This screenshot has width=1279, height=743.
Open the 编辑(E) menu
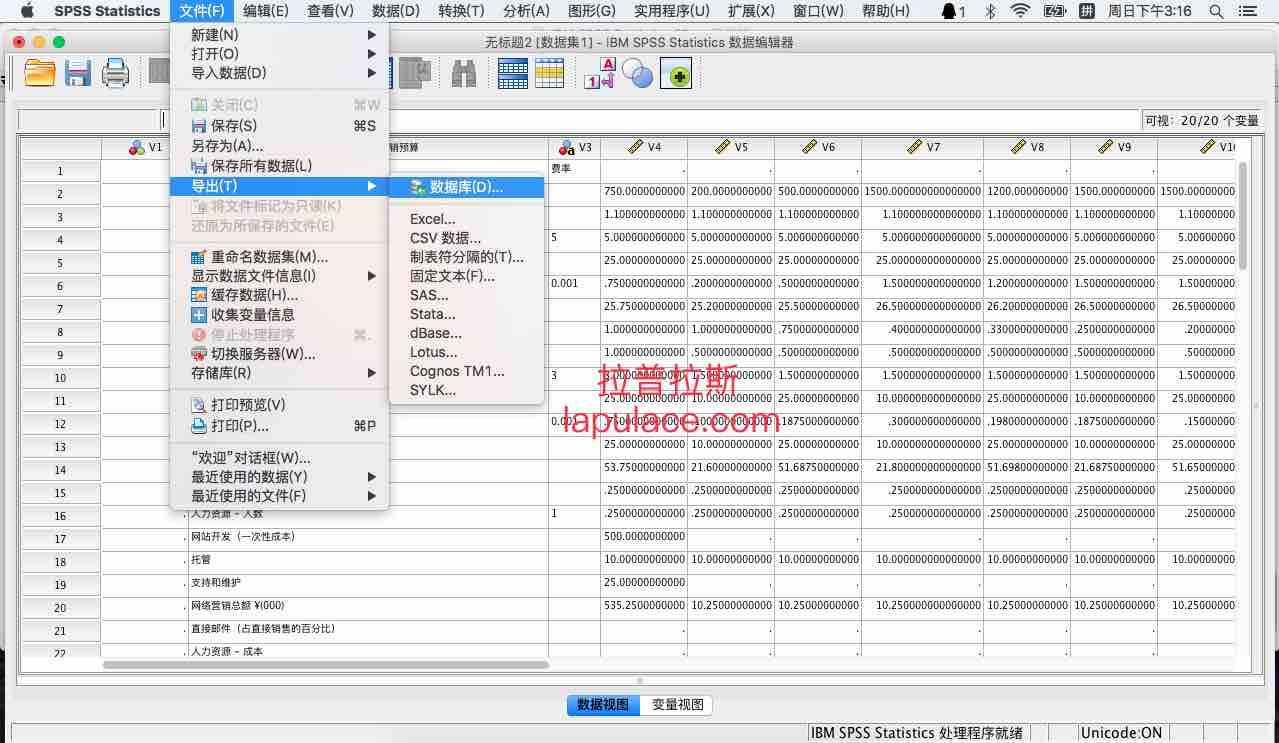266,11
